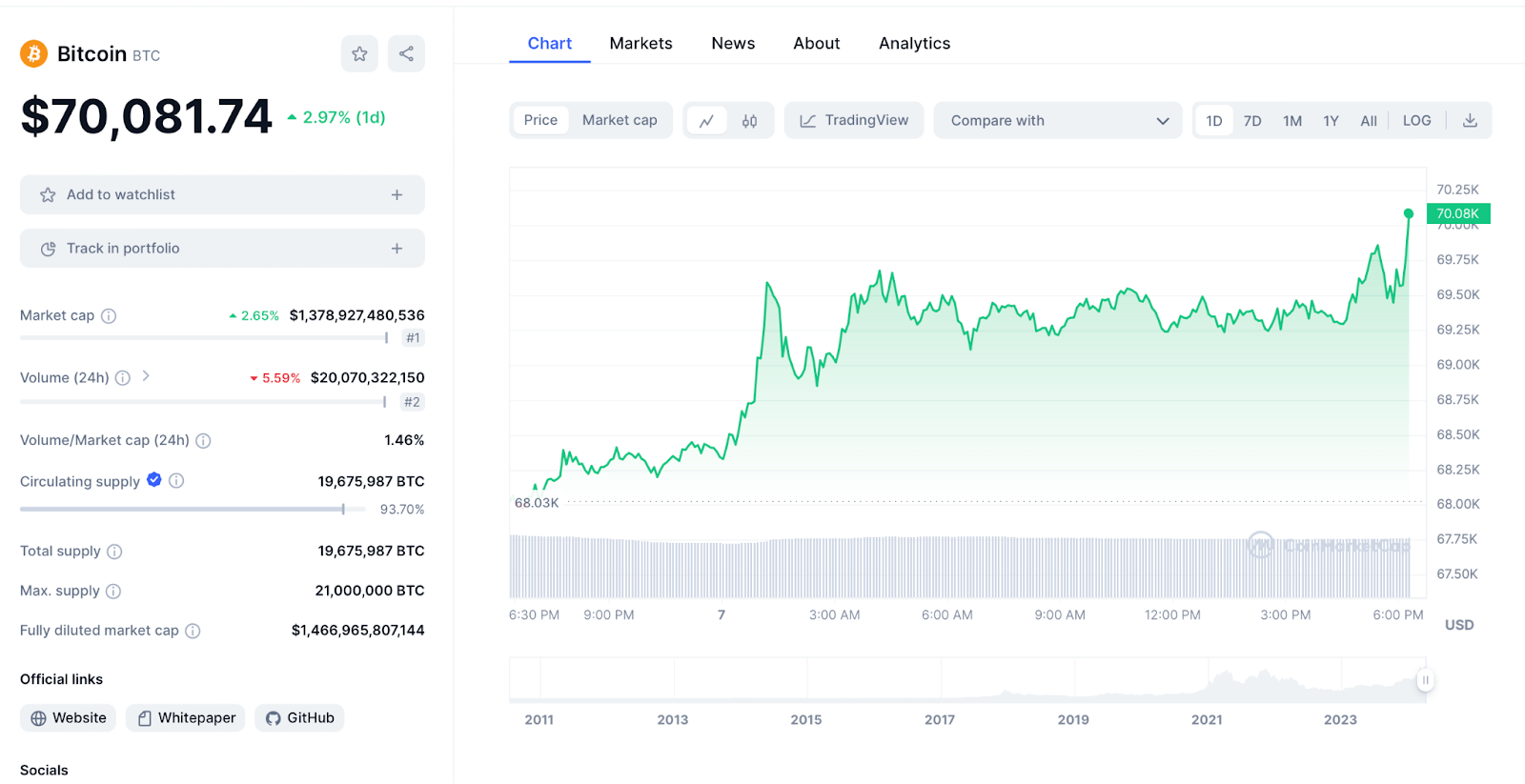
Task: Open Volume/Market cap (24h) info icon
Action: [x=203, y=441]
